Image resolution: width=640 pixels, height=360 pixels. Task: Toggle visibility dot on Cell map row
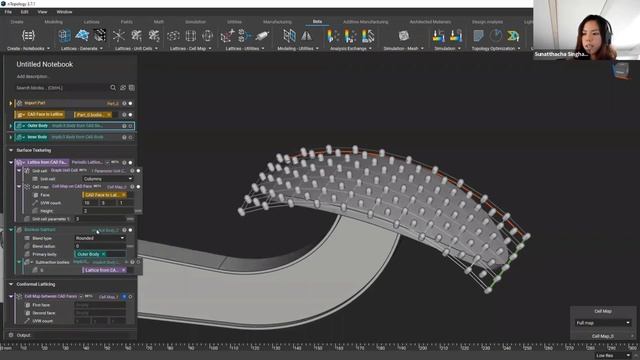(x=138, y=187)
